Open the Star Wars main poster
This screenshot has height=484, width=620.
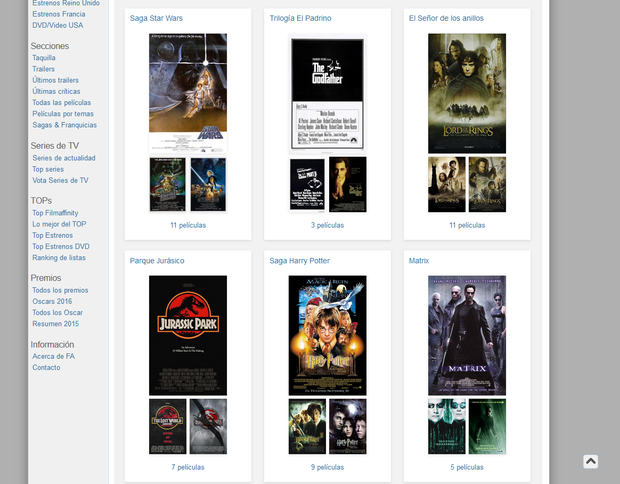click(188, 93)
